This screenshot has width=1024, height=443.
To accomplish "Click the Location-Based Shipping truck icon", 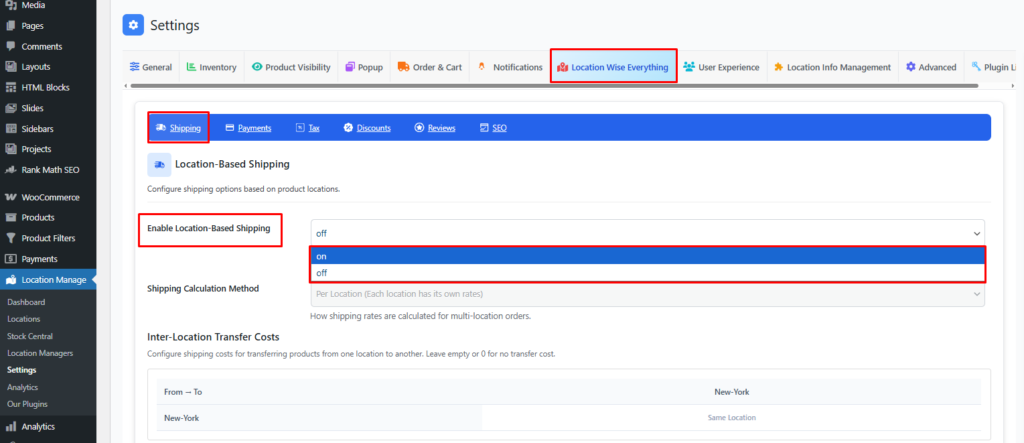I will tap(160, 164).
